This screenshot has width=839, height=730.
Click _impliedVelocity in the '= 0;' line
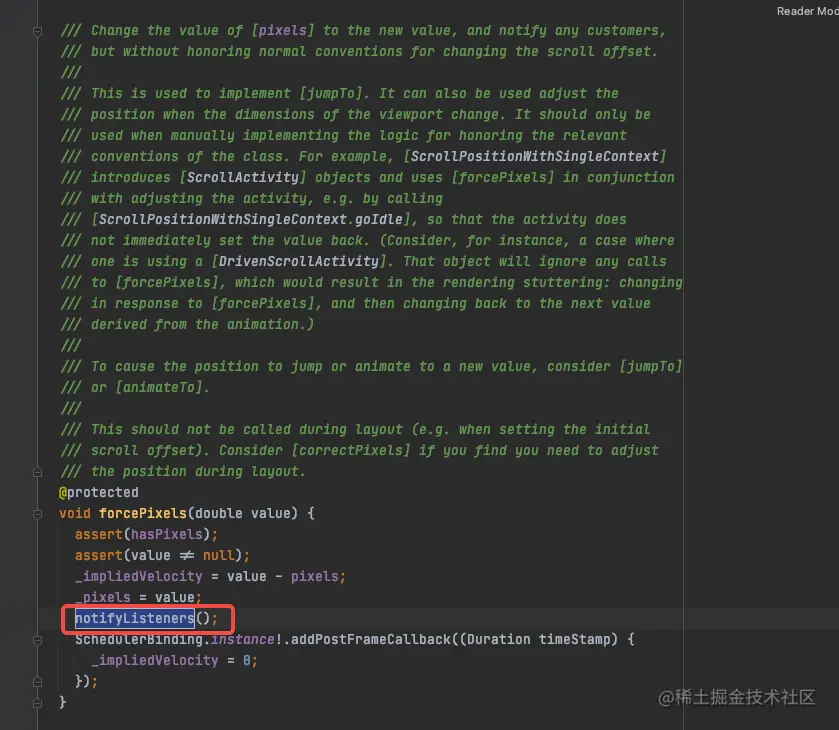pyautogui.click(x=155, y=660)
